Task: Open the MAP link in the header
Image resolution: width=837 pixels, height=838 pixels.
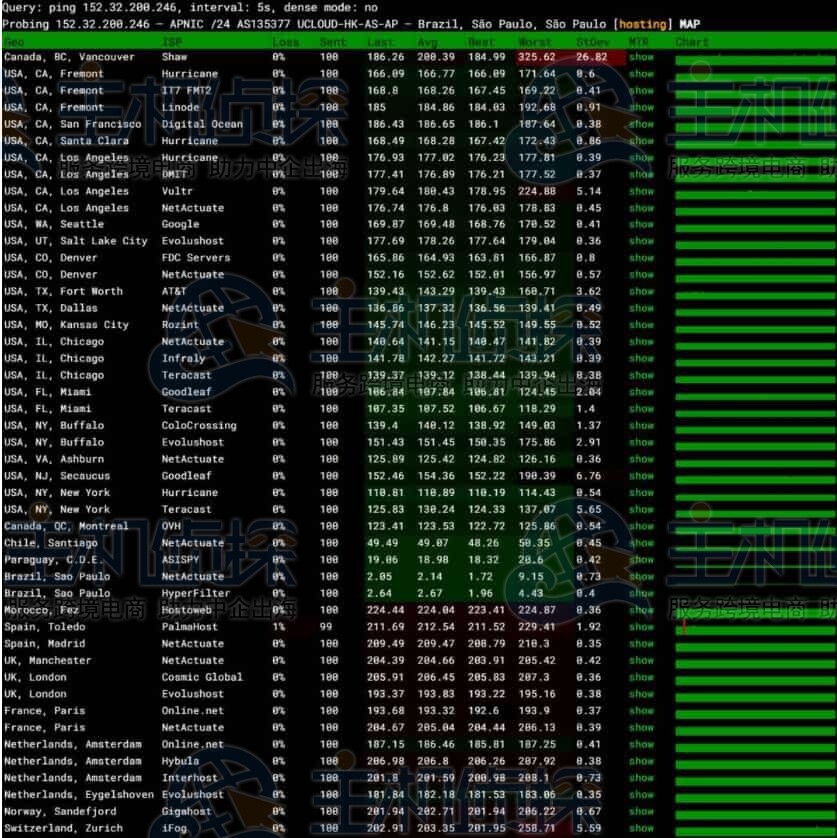Action: 690,23
